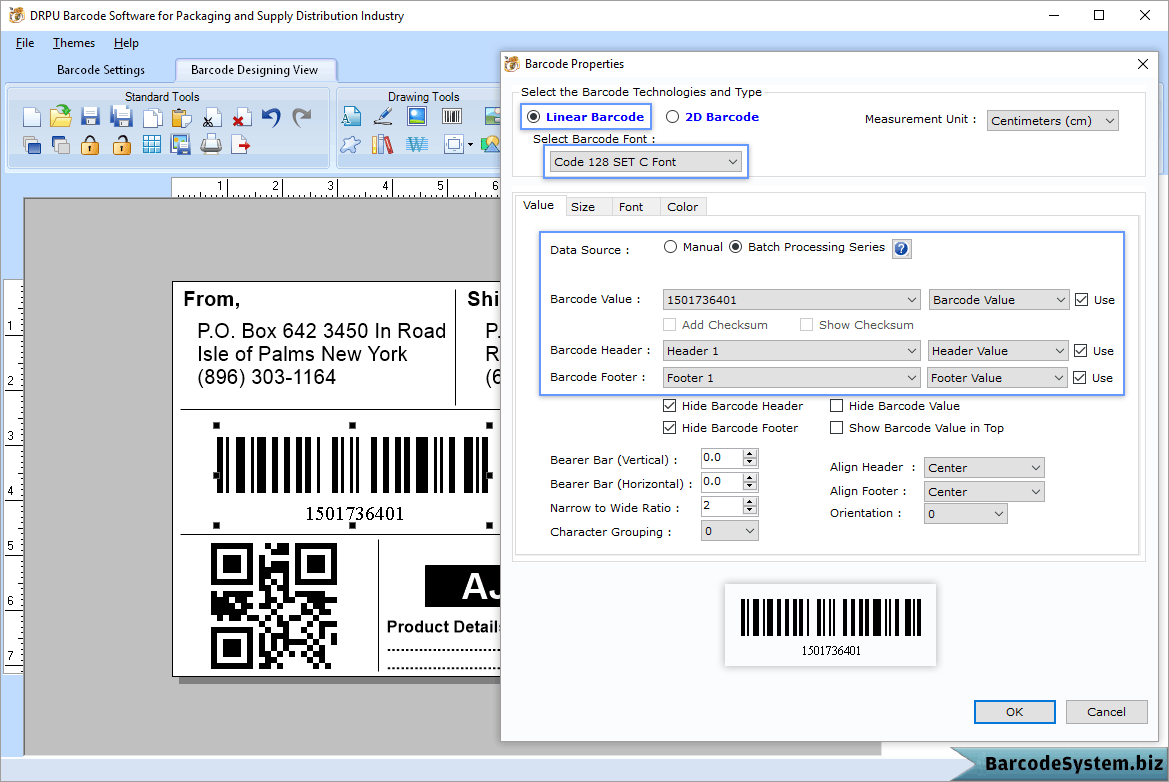Click the Cut scissors icon
This screenshot has width=1169, height=782.
tap(211, 119)
